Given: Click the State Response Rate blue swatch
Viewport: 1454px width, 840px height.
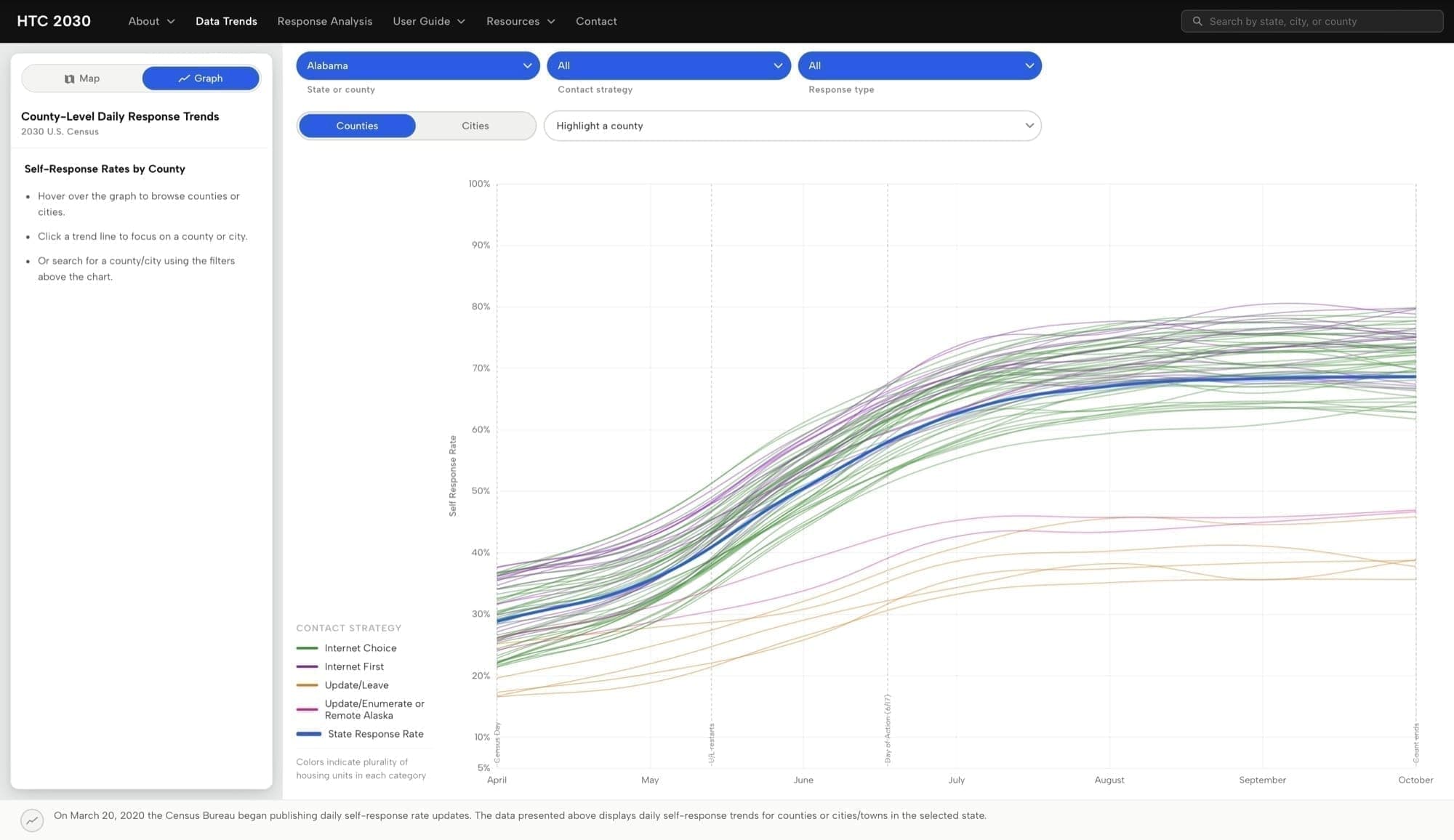Looking at the screenshot, I should (x=308, y=734).
